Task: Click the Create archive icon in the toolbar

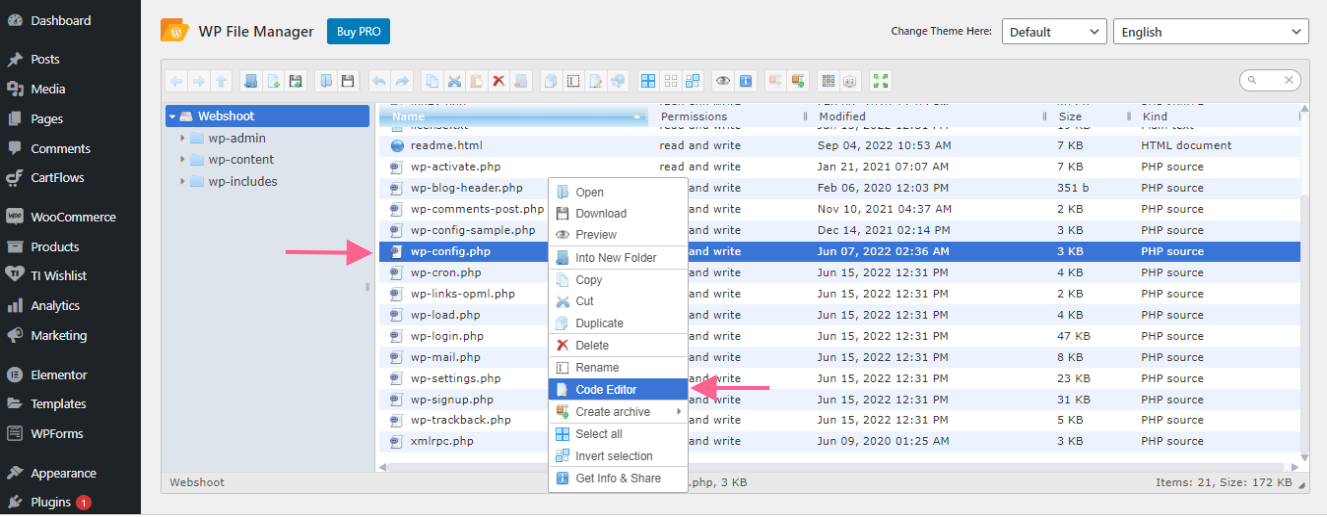Action: point(797,81)
